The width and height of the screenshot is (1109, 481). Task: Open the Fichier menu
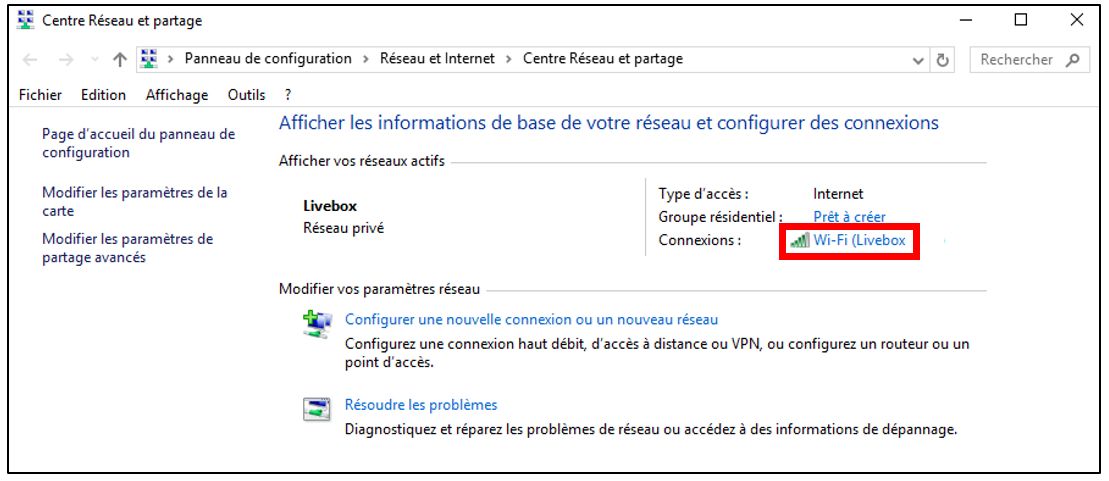[40, 95]
